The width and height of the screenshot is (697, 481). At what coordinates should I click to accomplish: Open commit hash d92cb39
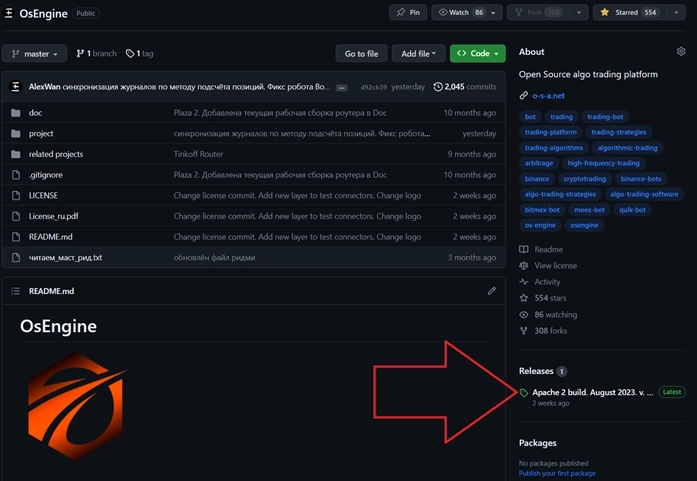pyautogui.click(x=373, y=87)
